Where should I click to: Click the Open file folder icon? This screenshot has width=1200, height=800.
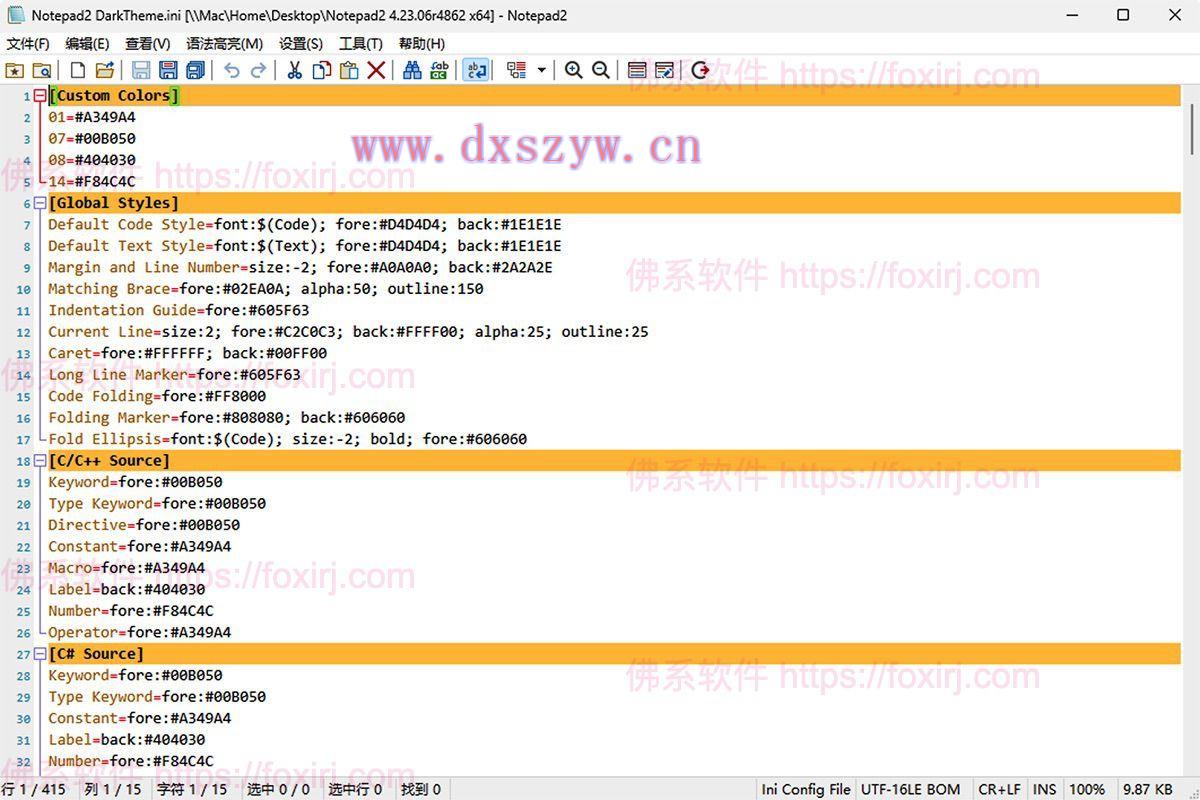click(x=104, y=70)
